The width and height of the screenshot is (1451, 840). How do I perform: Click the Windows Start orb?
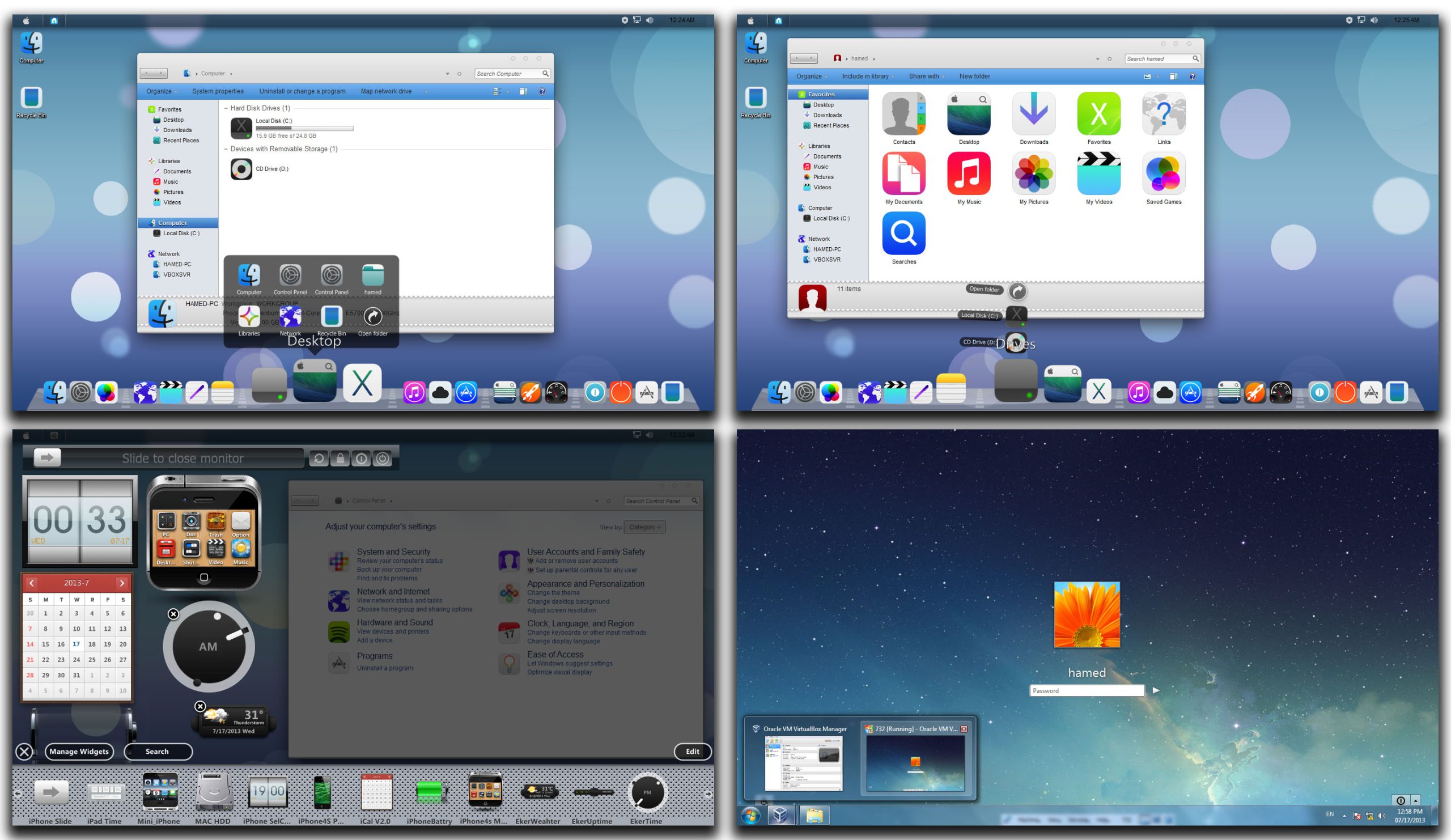click(x=750, y=815)
